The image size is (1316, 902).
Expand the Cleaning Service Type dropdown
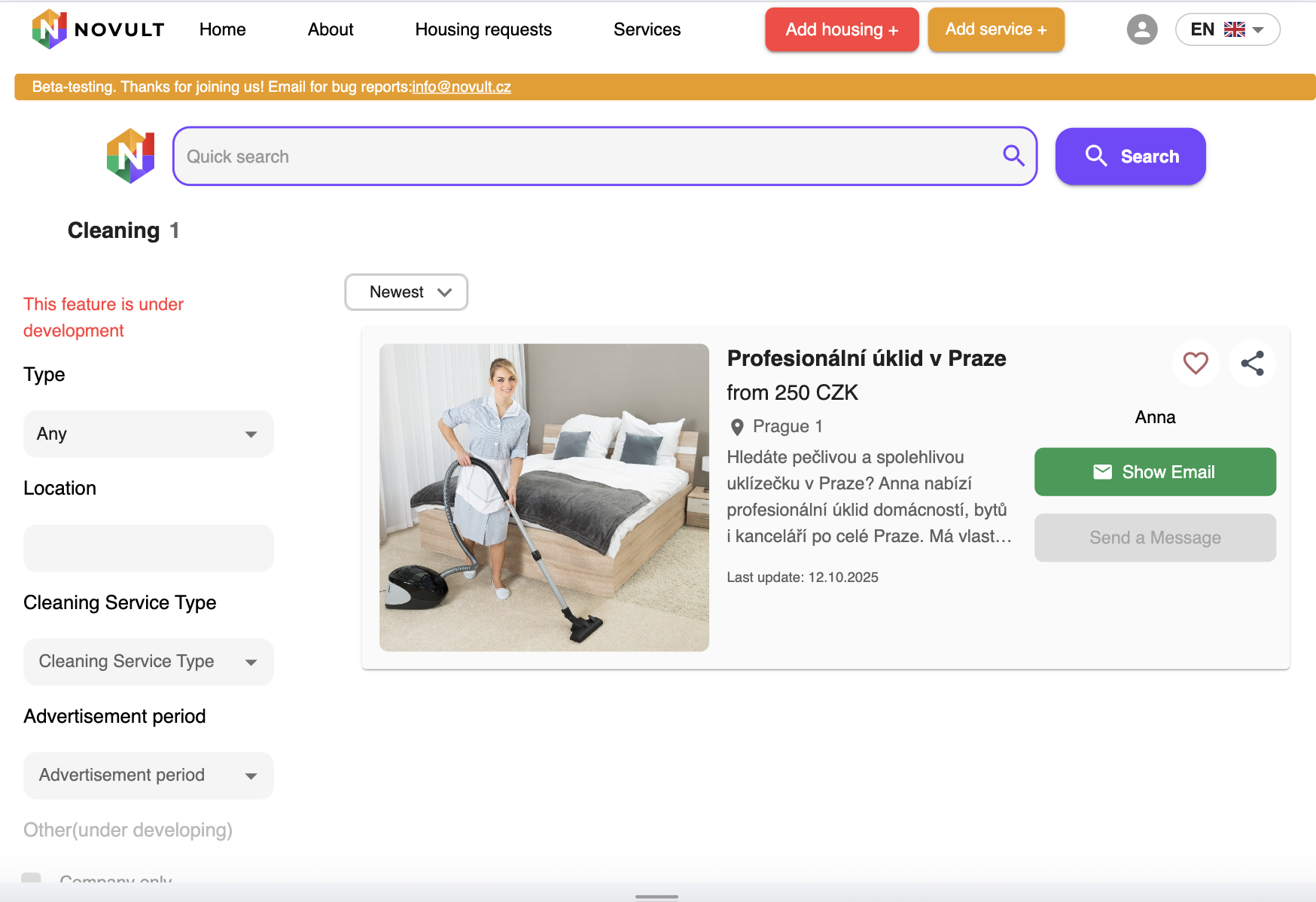[148, 662]
